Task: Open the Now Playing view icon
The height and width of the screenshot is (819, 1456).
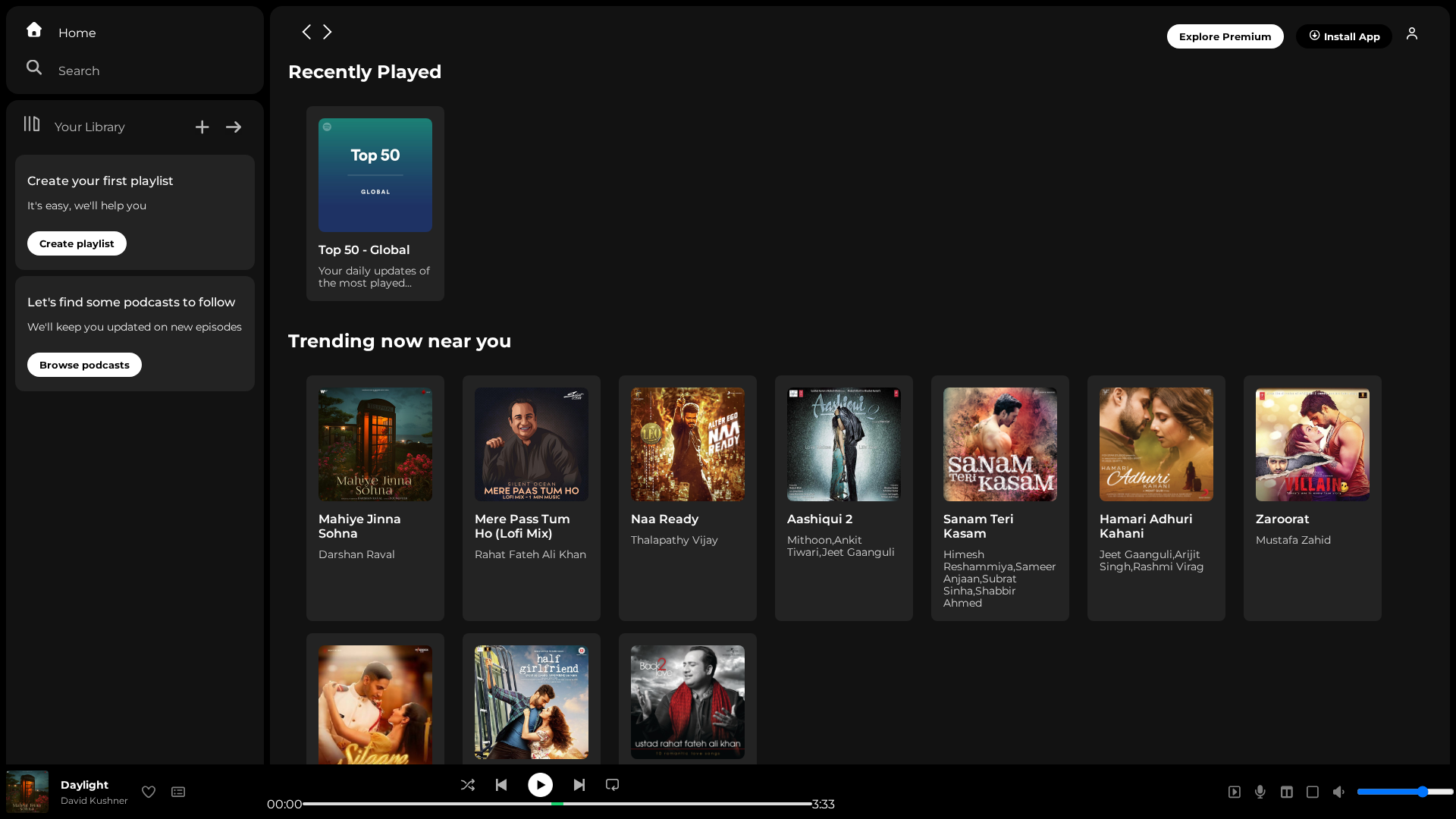Action: [1235, 792]
